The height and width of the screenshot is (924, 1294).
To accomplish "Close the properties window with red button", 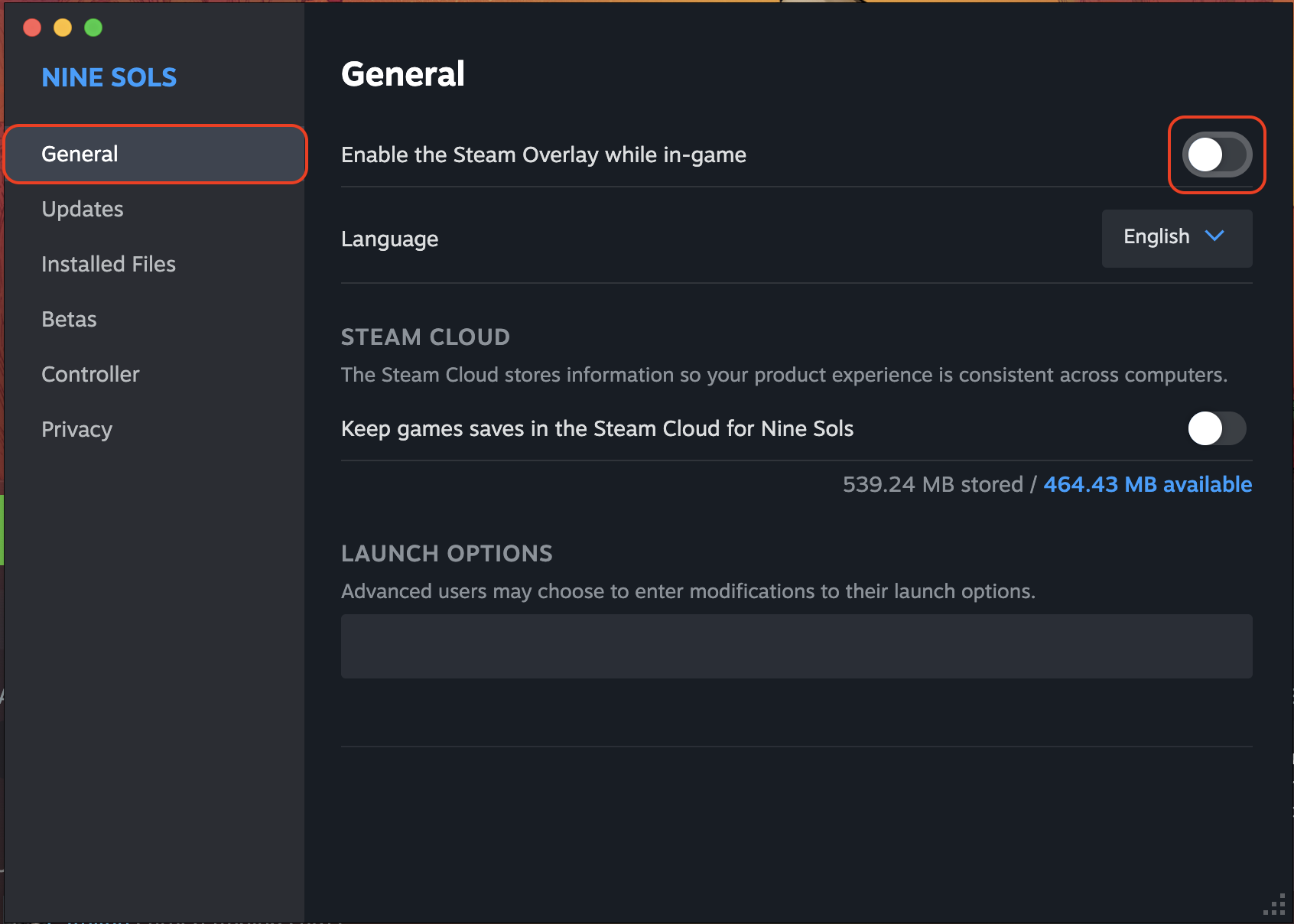I will click(x=32, y=28).
